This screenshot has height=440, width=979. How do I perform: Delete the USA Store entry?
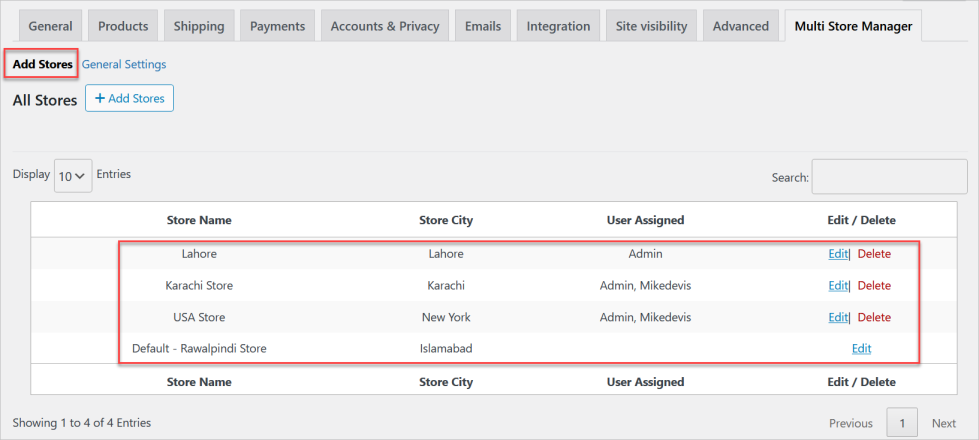pos(874,318)
